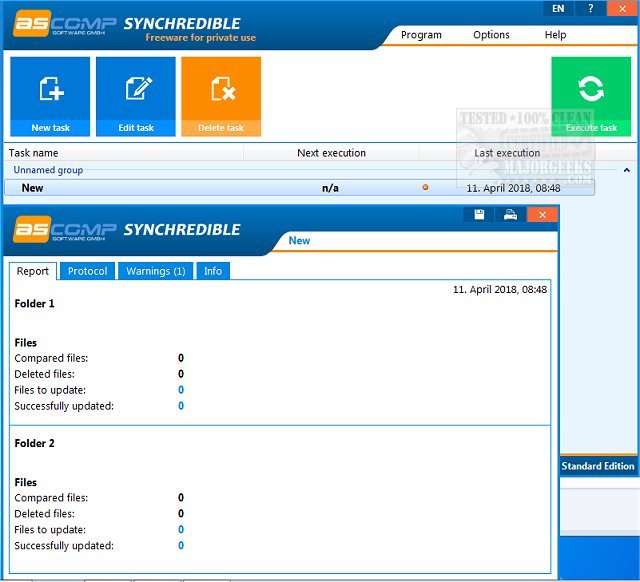Click Deleted files label under Folder 2

pyautogui.click(x=44, y=513)
